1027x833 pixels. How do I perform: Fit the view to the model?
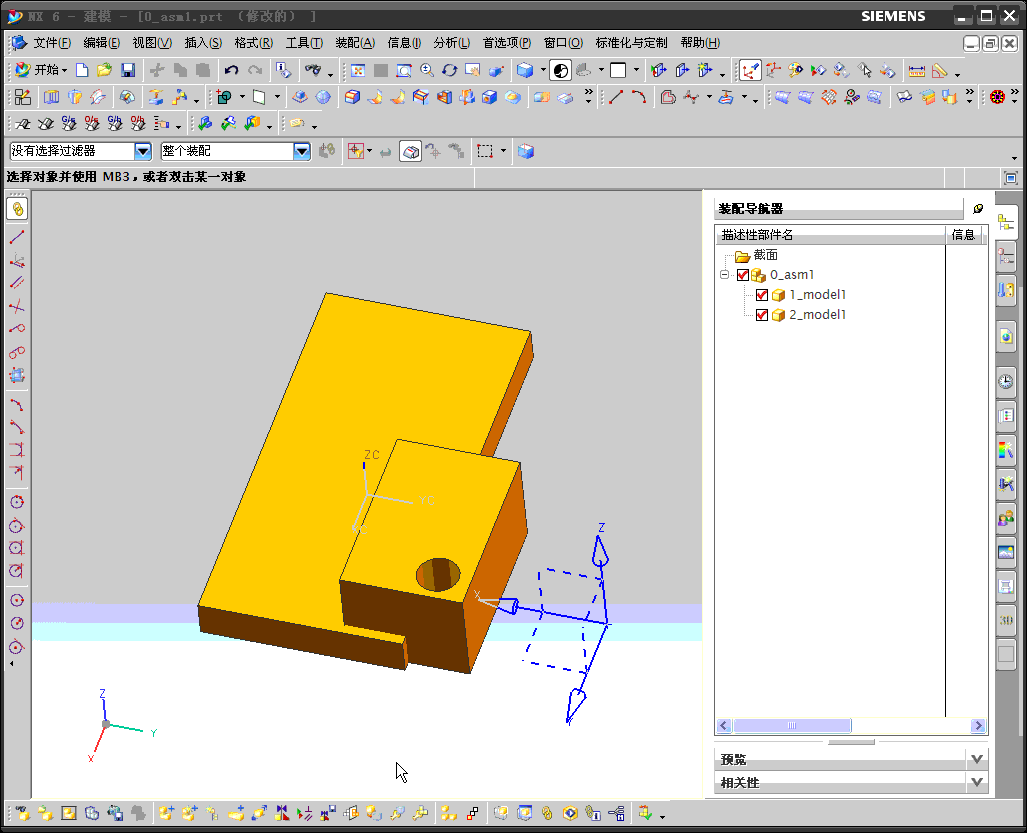coord(358,70)
